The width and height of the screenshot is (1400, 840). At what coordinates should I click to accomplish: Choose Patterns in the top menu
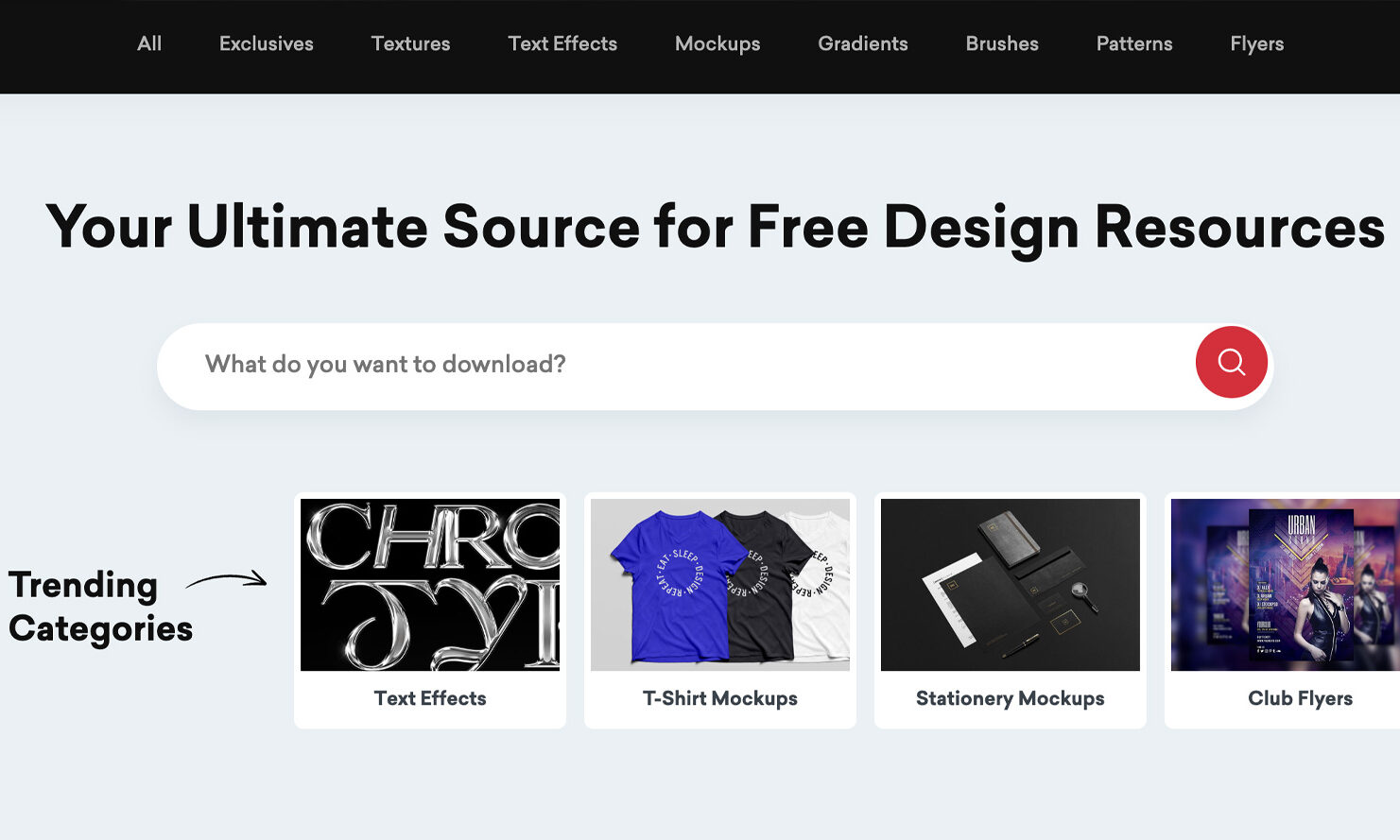click(1134, 43)
